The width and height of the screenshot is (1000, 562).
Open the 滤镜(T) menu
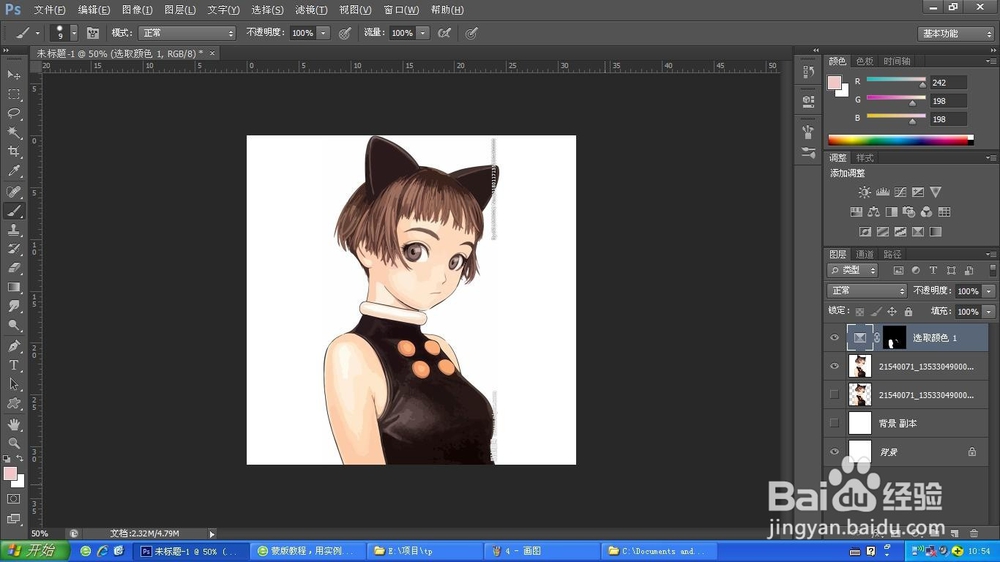[x=311, y=10]
